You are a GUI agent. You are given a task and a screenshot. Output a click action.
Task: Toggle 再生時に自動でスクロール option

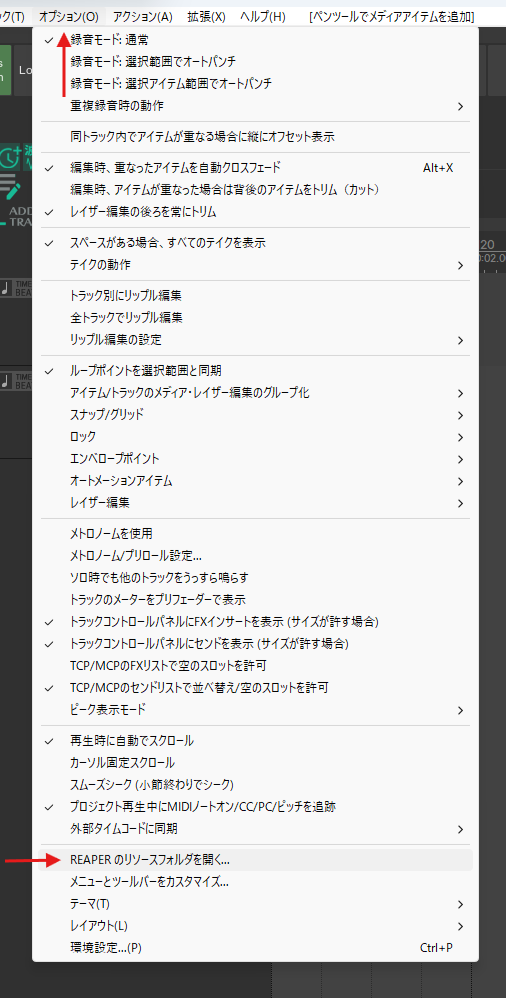[x=255, y=741]
